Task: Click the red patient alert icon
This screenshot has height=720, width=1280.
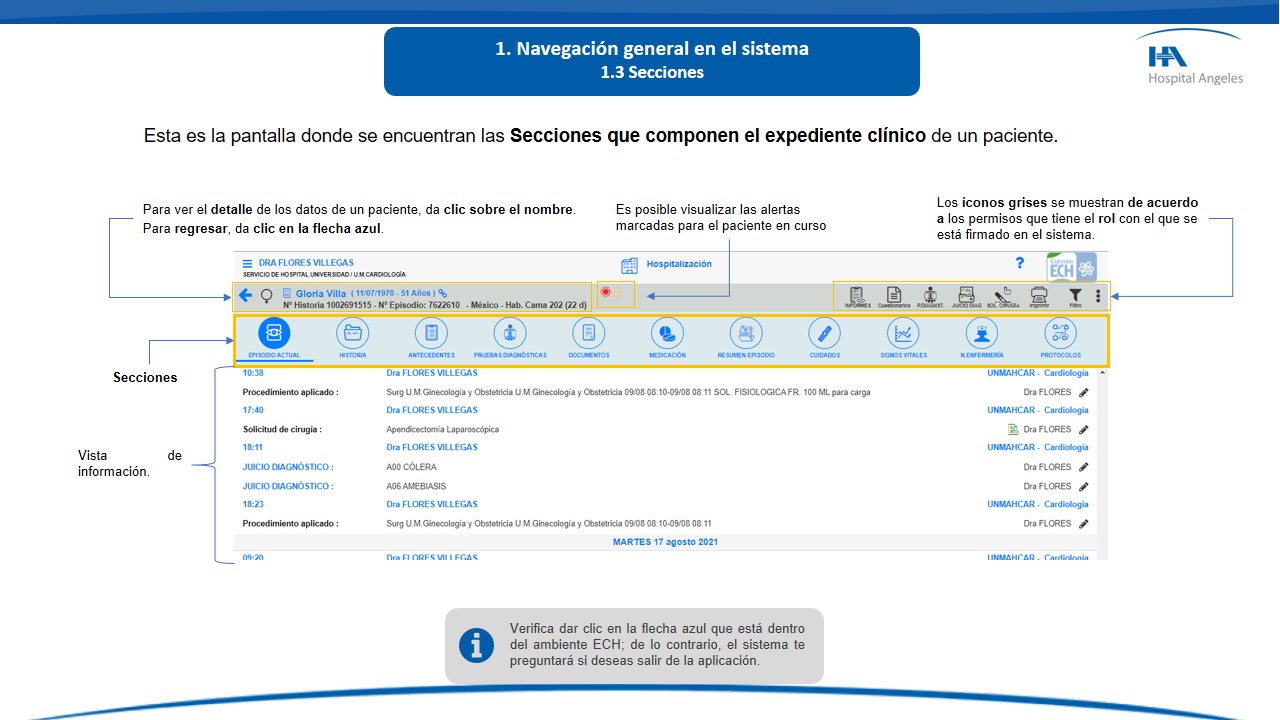Action: pos(605,293)
